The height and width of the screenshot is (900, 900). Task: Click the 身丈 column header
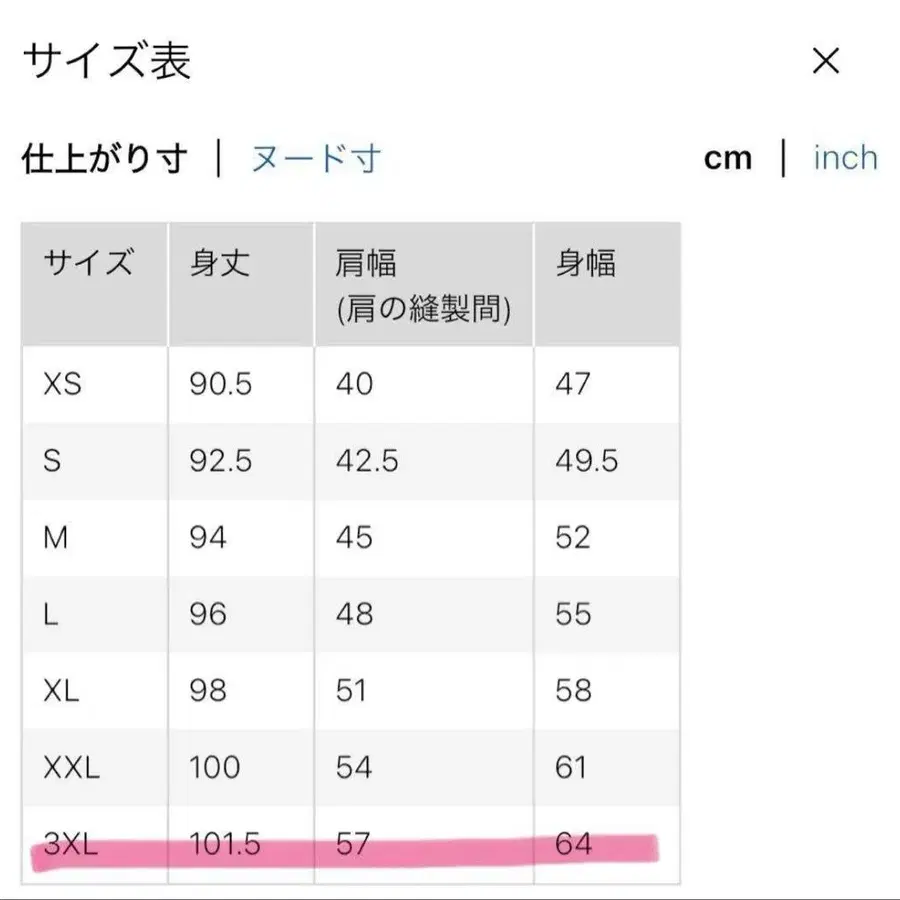pyautogui.click(x=221, y=263)
